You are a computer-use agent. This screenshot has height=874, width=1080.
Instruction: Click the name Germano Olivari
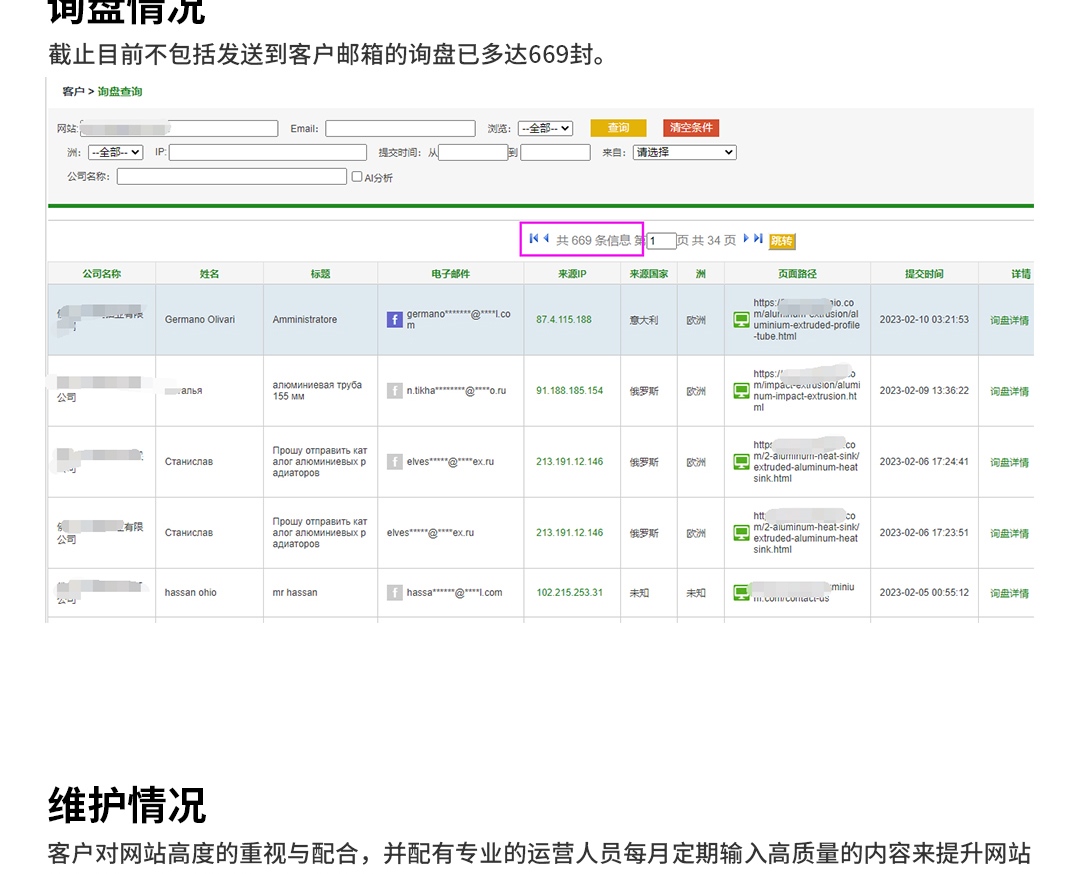(x=200, y=320)
